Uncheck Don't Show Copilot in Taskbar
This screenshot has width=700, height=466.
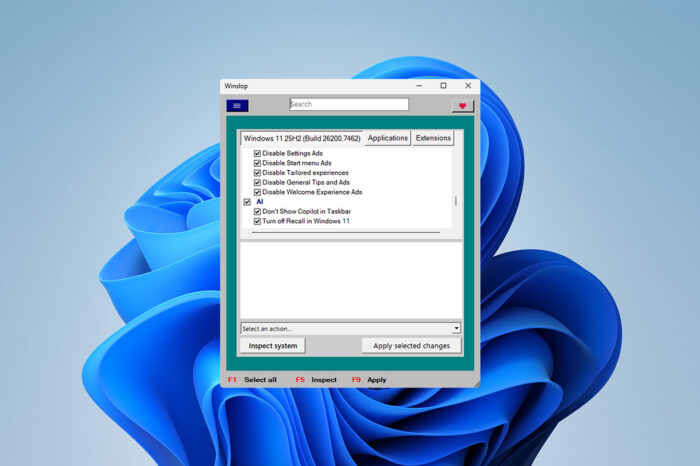[257, 212]
